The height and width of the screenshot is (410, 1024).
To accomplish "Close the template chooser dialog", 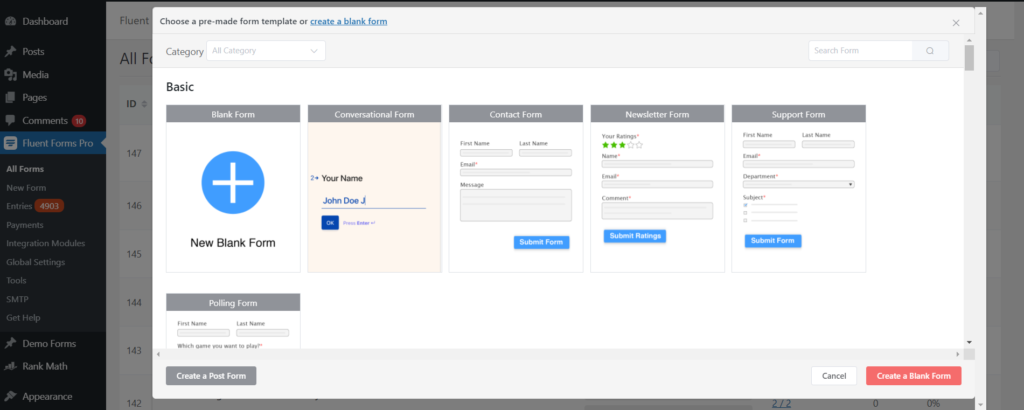I will (x=955, y=21).
